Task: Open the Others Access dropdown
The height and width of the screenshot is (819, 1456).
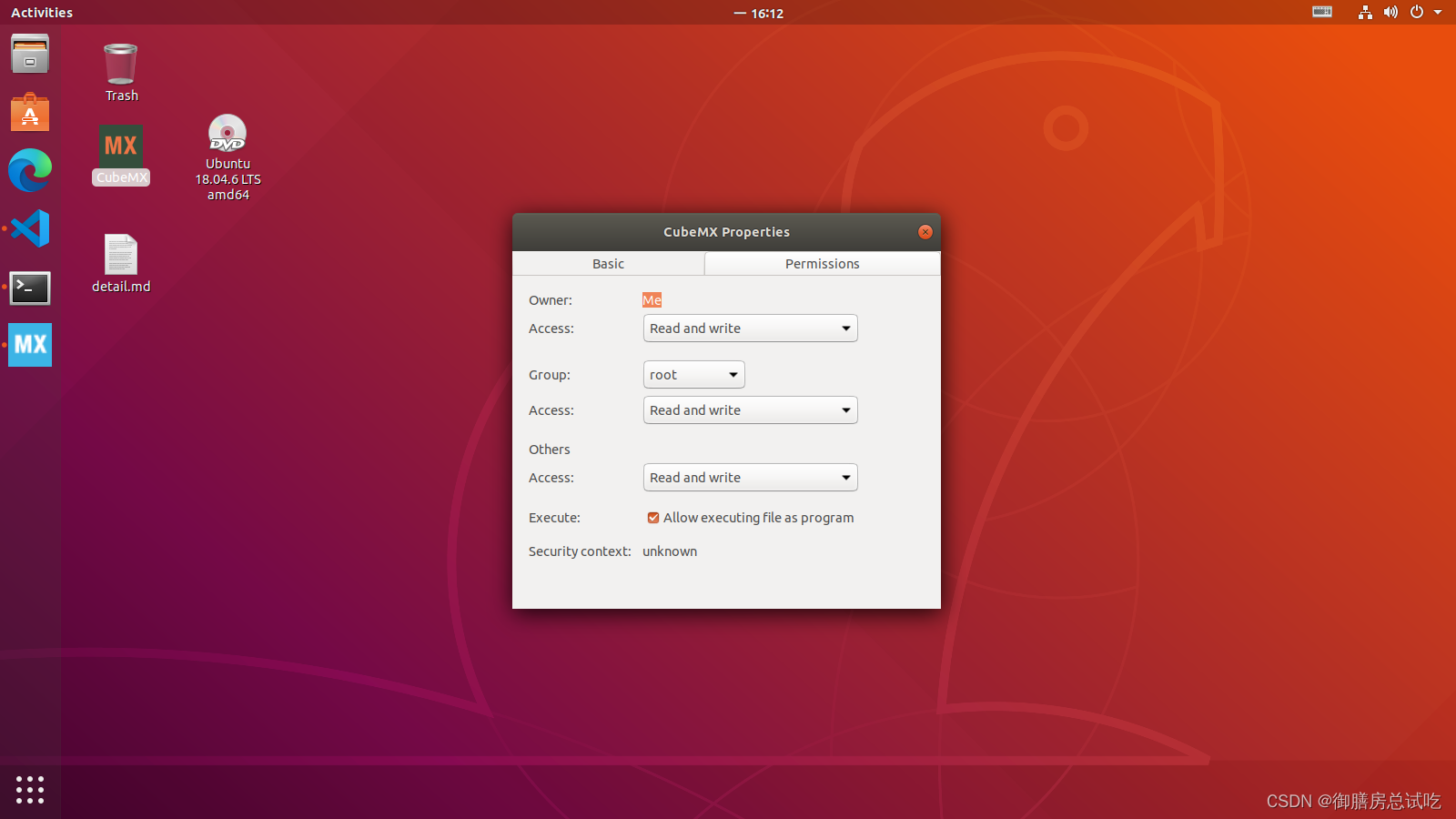Action: click(750, 477)
